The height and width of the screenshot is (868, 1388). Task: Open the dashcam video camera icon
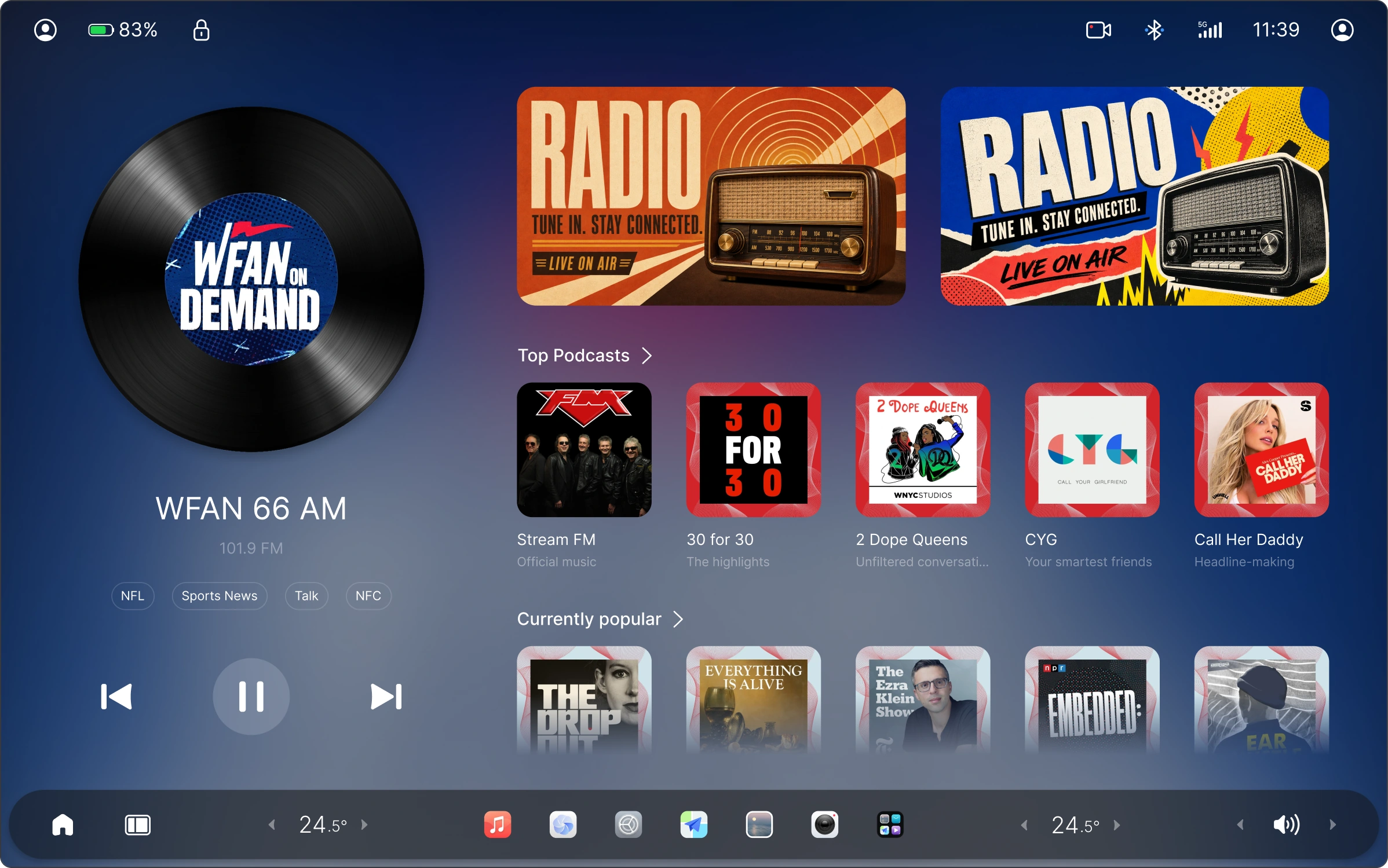coord(1098,30)
